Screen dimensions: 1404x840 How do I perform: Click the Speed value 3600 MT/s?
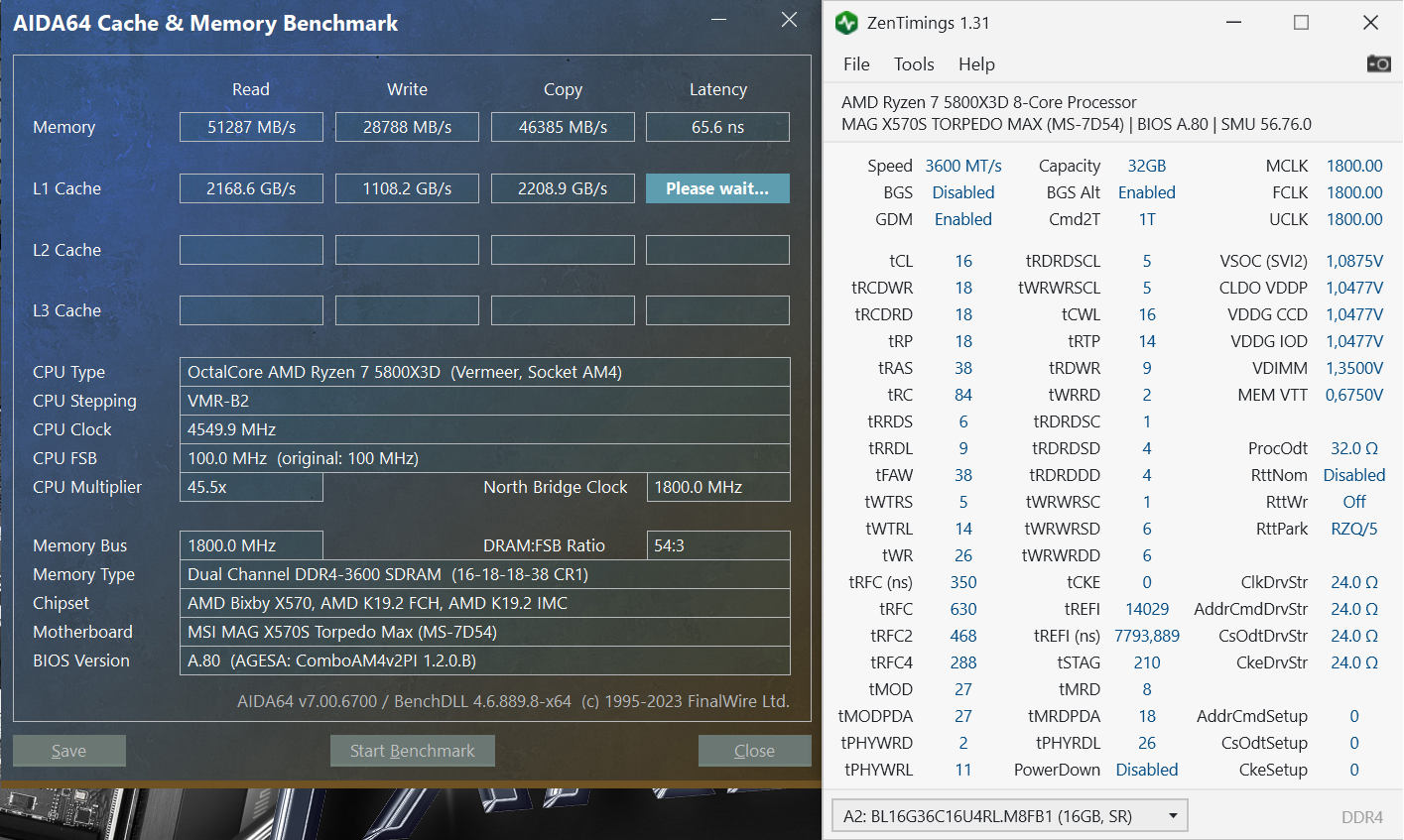click(963, 166)
